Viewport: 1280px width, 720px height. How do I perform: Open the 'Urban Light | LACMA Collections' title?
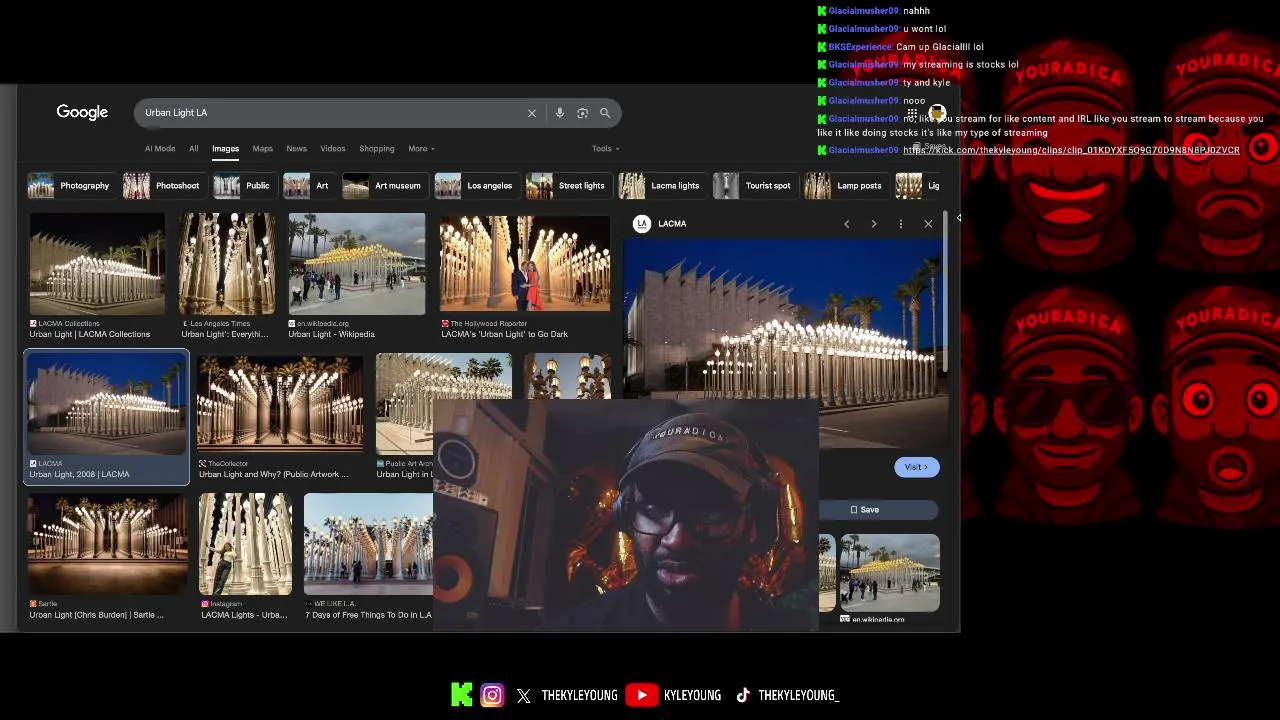coord(90,335)
